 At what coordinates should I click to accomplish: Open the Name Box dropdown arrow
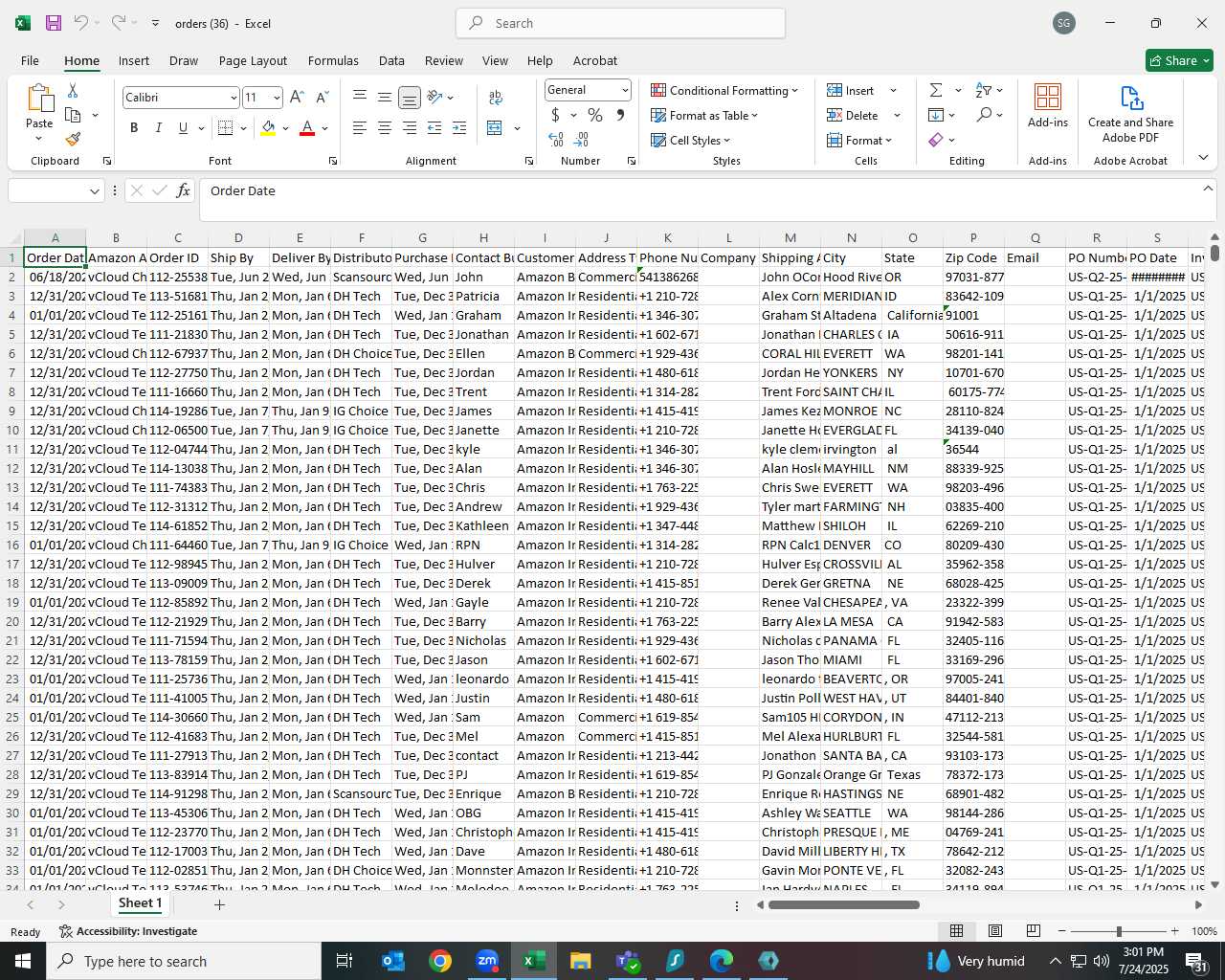pos(94,191)
